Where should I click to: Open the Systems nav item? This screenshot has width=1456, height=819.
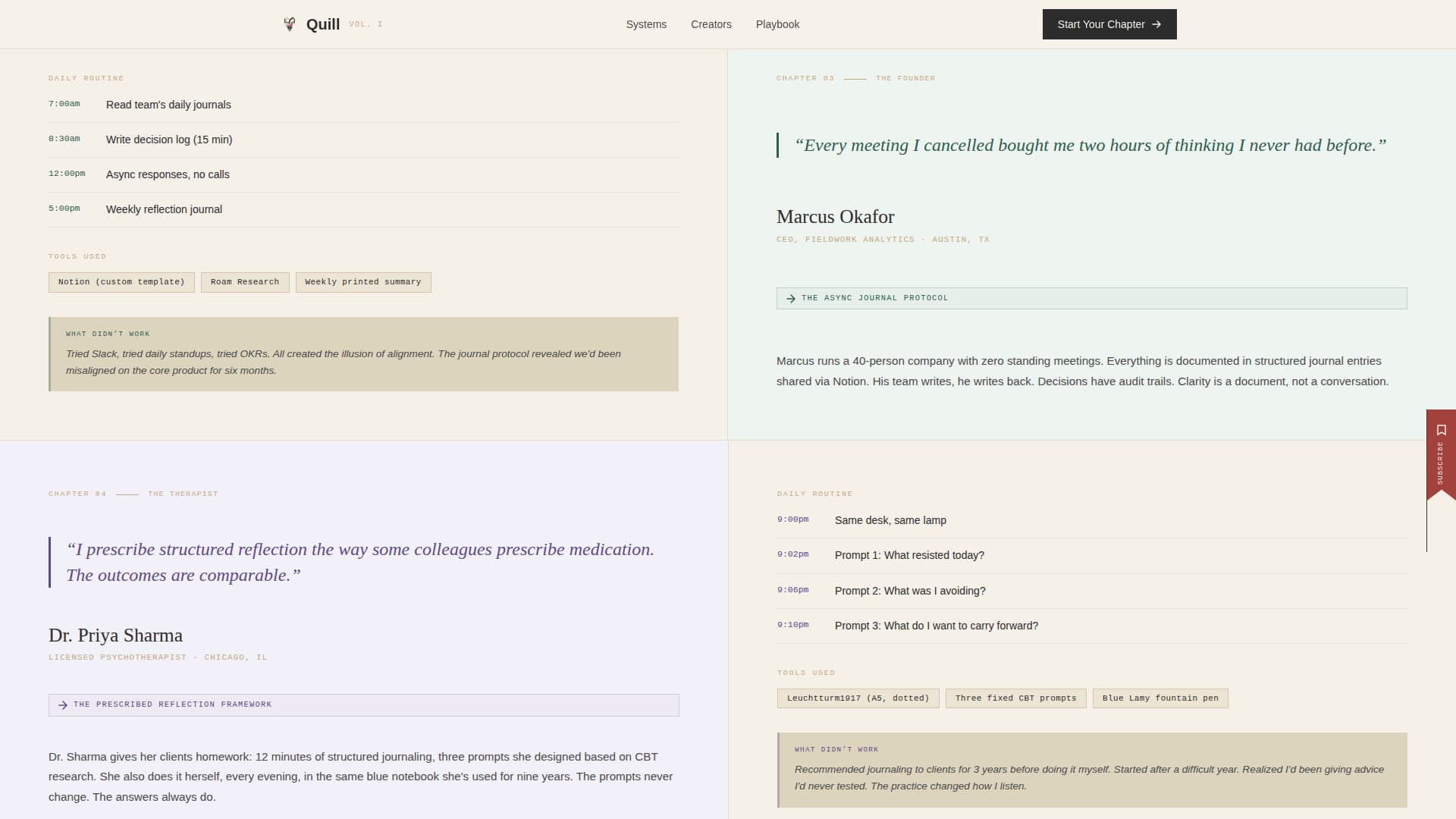(x=646, y=24)
